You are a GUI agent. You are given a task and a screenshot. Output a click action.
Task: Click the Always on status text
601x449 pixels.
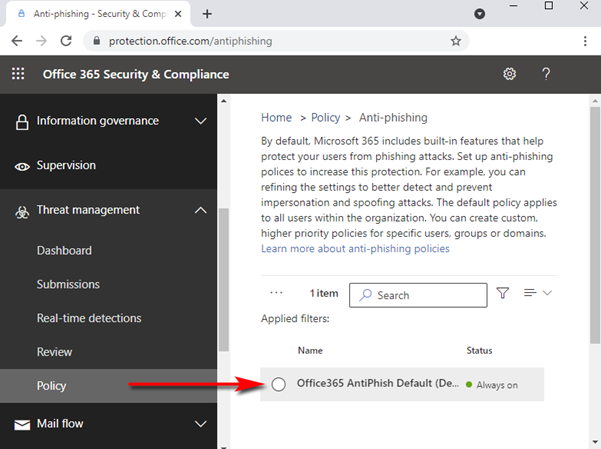(x=497, y=385)
